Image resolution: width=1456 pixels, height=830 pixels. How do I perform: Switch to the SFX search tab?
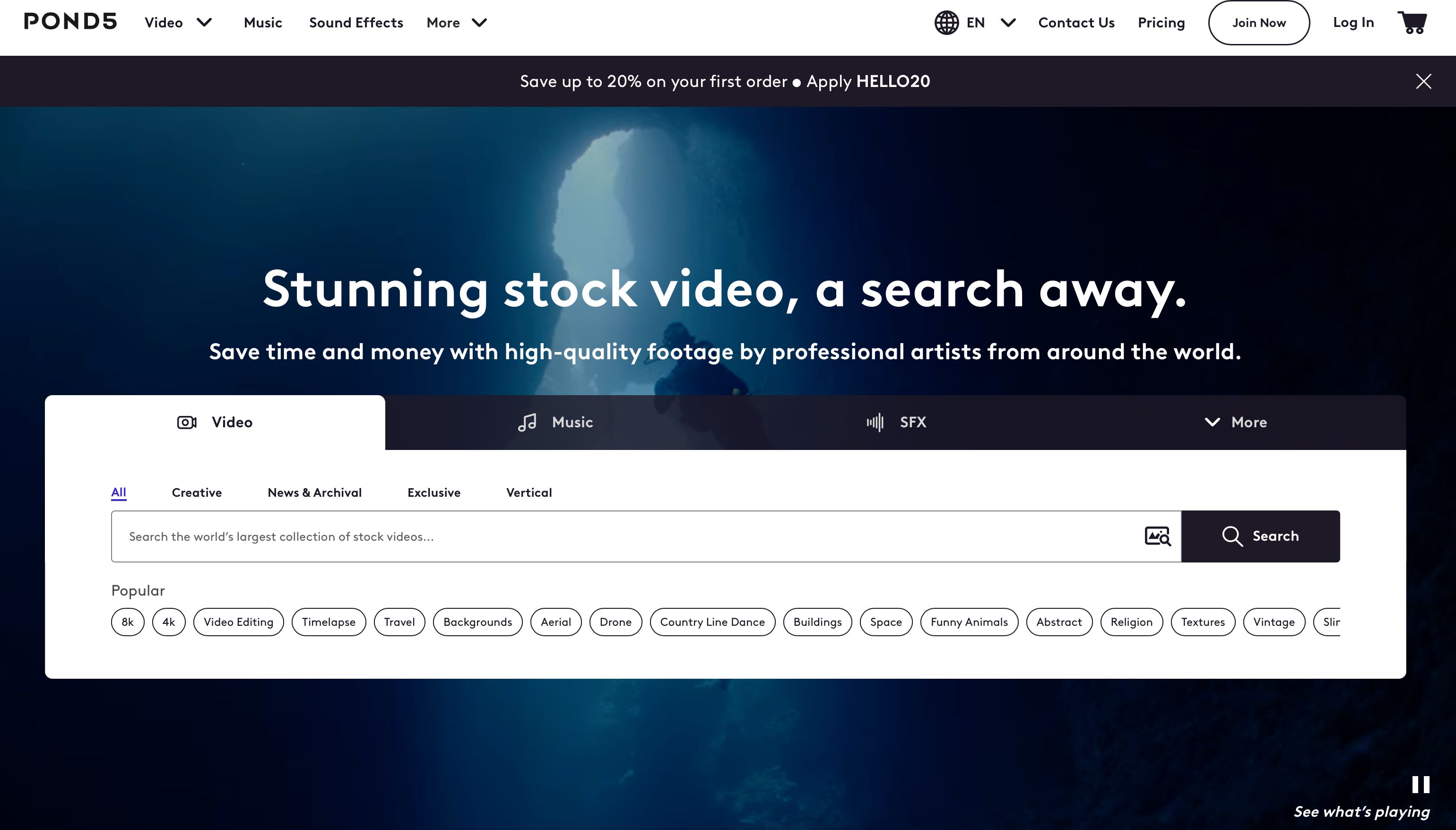[896, 423]
